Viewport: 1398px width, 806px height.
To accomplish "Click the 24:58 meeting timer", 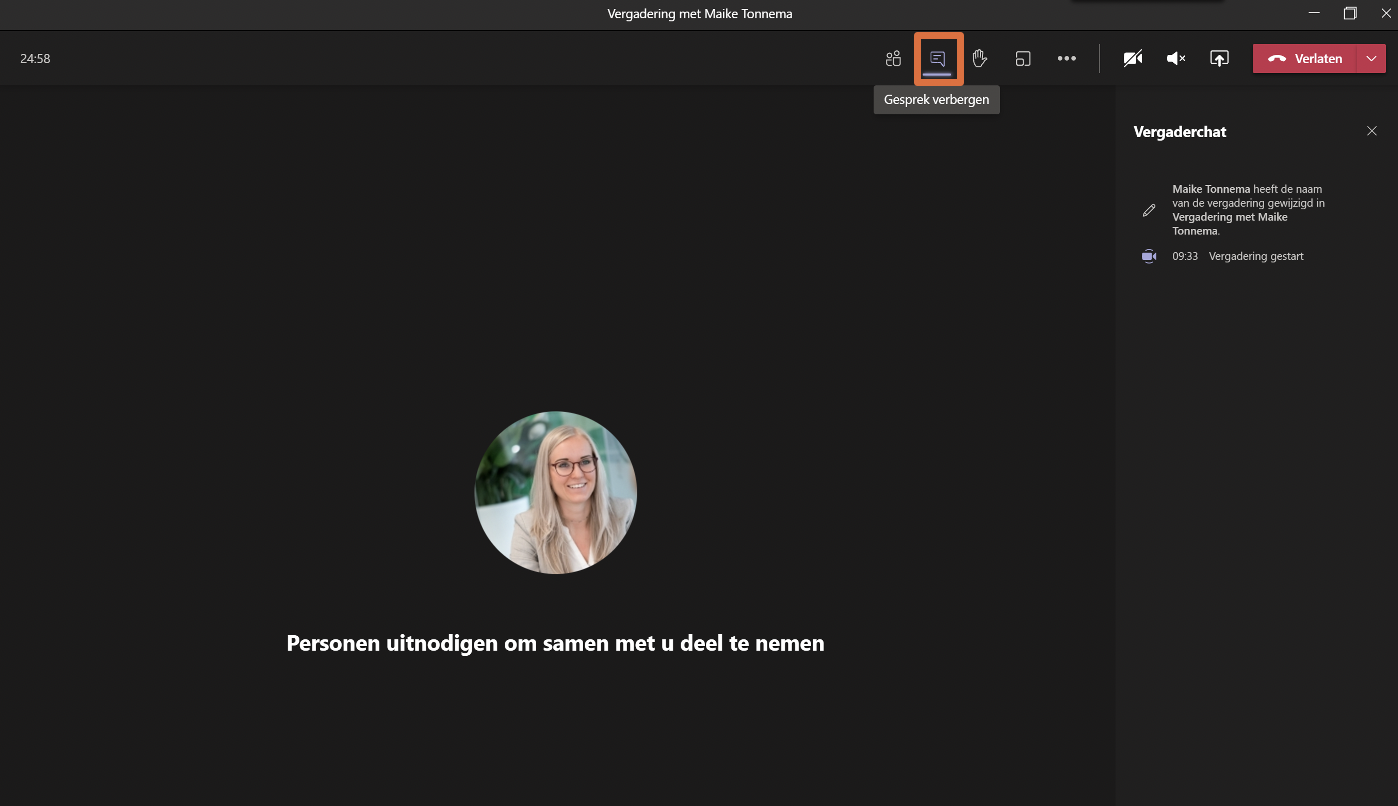I will (35, 59).
